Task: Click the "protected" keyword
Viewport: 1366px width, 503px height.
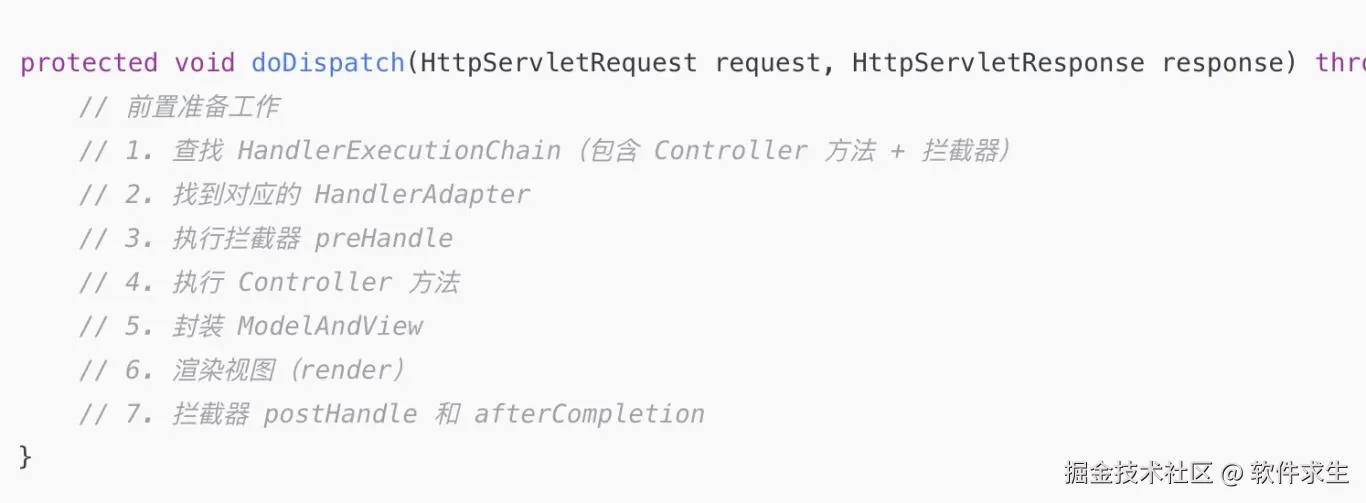Action: tap(88, 63)
